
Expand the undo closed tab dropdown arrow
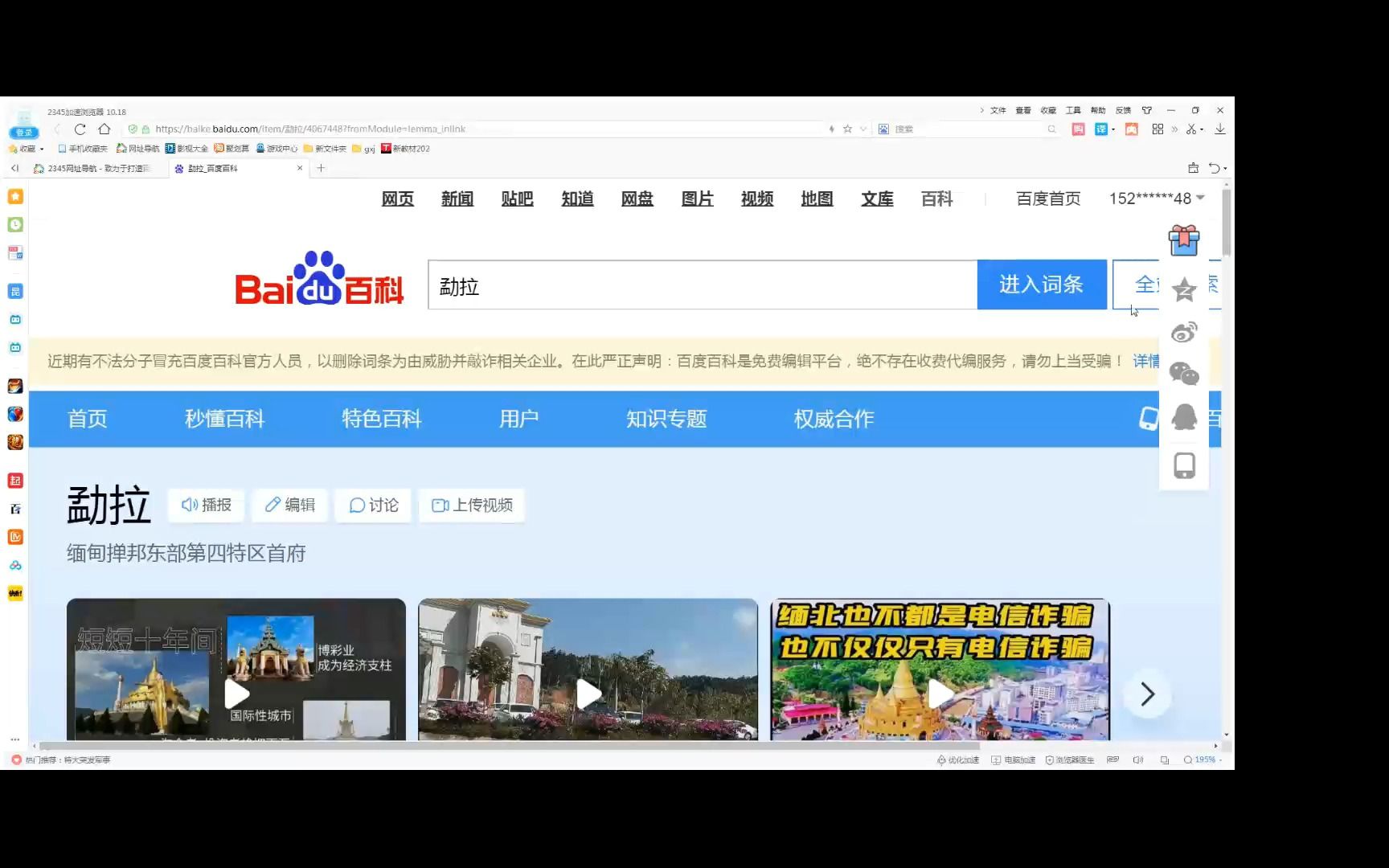click(x=1225, y=169)
